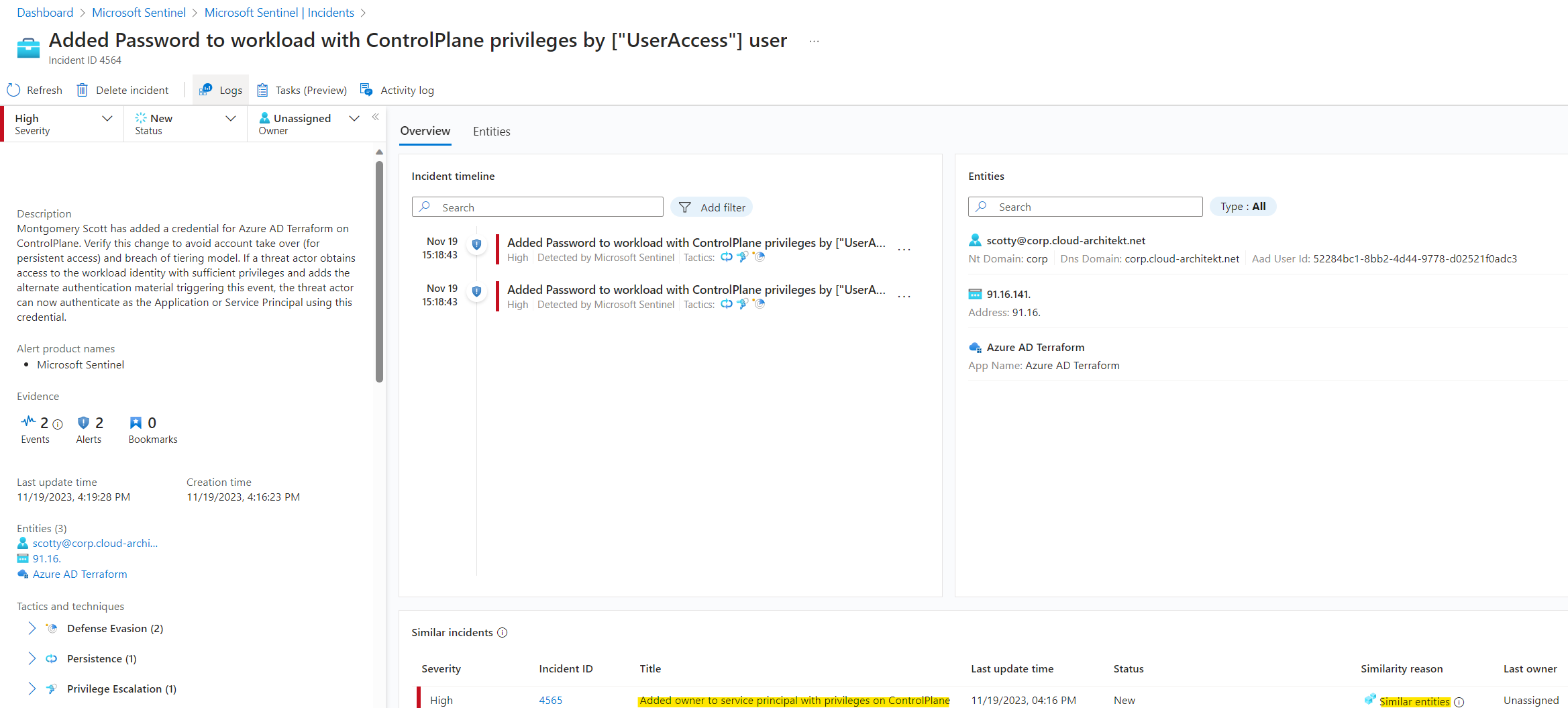Go to Microsoft Sentinel | Incidents breadcrumb

click(x=279, y=13)
